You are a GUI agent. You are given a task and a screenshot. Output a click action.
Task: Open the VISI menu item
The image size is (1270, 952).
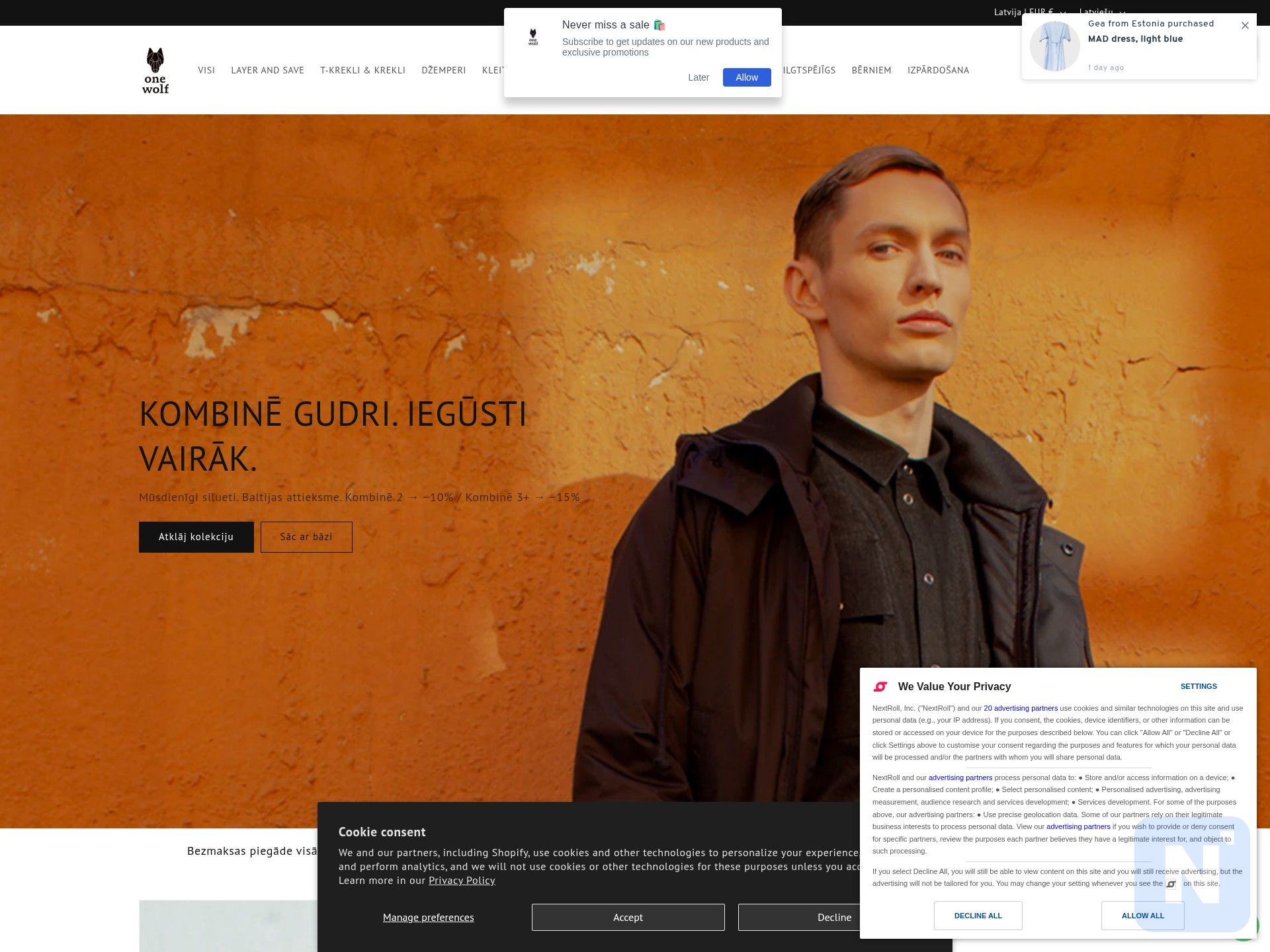click(x=206, y=70)
